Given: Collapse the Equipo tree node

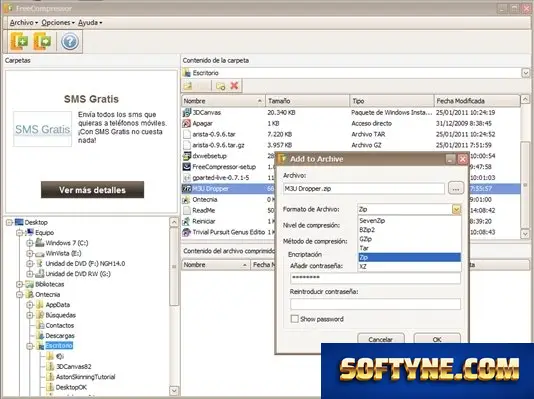Looking at the screenshot, I should coord(20,233).
